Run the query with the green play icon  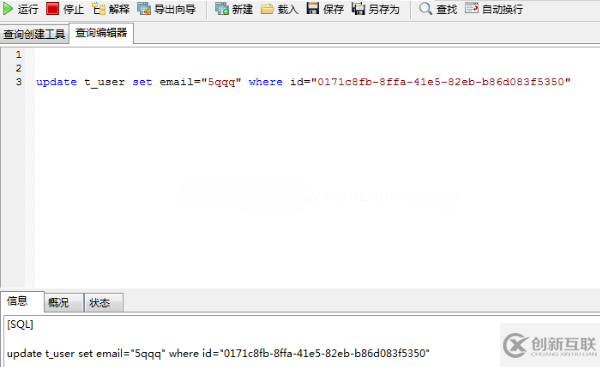[x=8, y=9]
